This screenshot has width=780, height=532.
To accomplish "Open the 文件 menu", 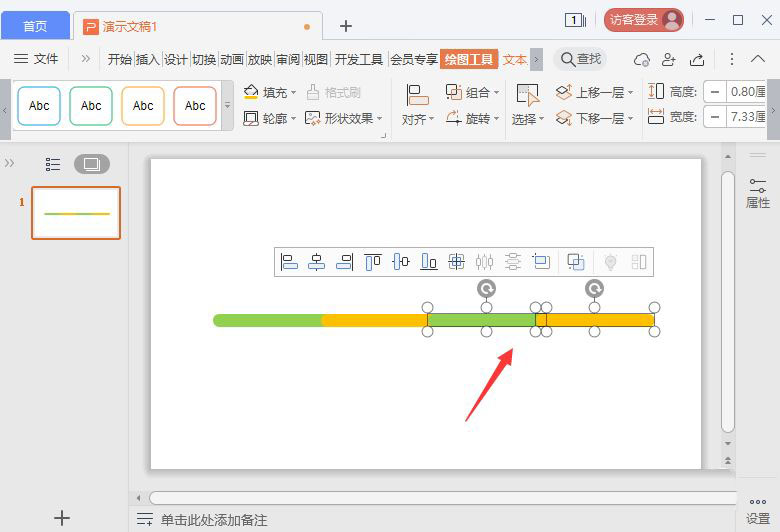I will tap(36, 59).
